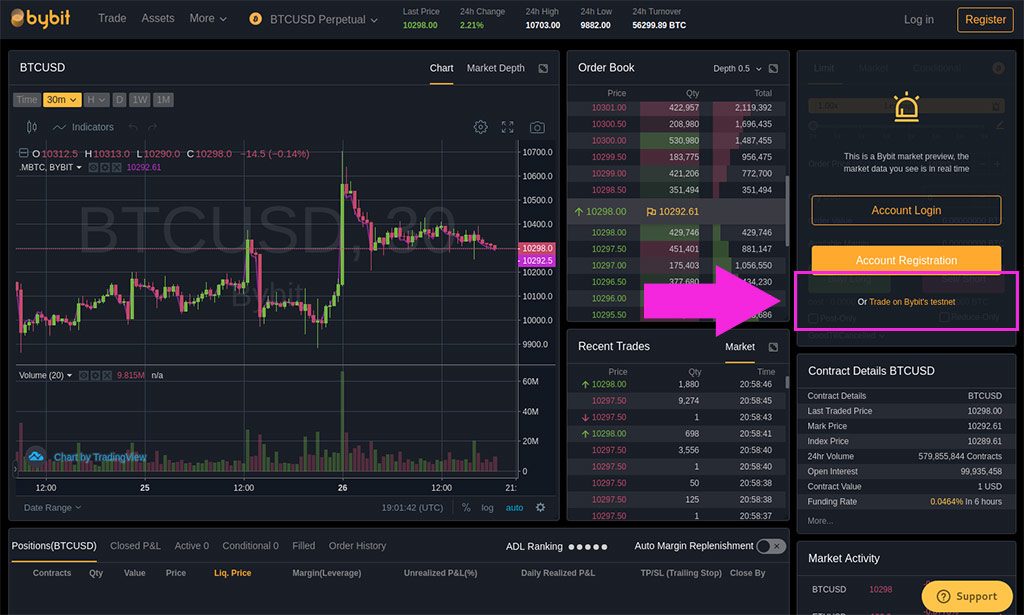Select the Positions(BTCUSD) tab
1024x615 pixels.
pyautogui.click(x=54, y=546)
